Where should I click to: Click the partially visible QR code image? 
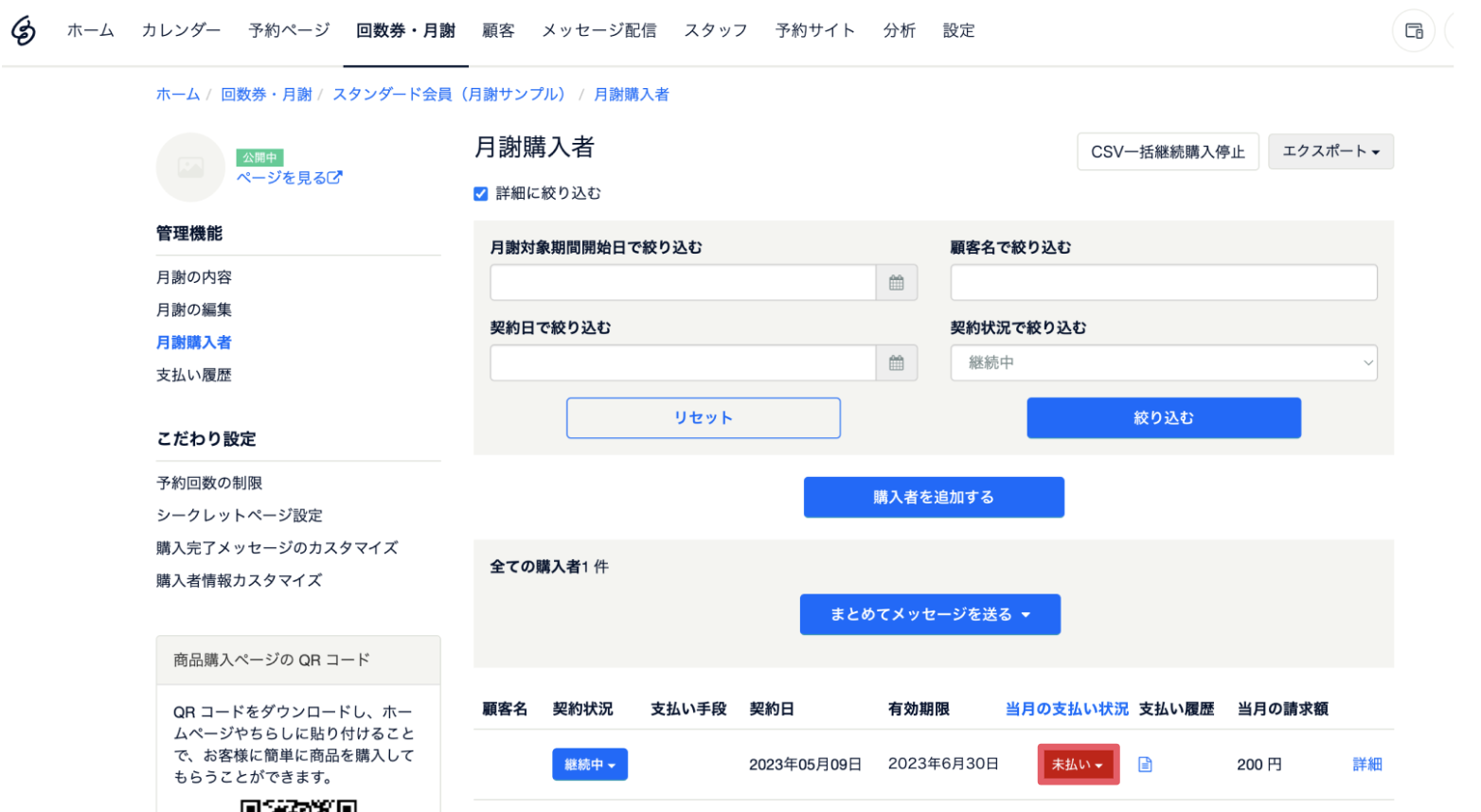298,805
